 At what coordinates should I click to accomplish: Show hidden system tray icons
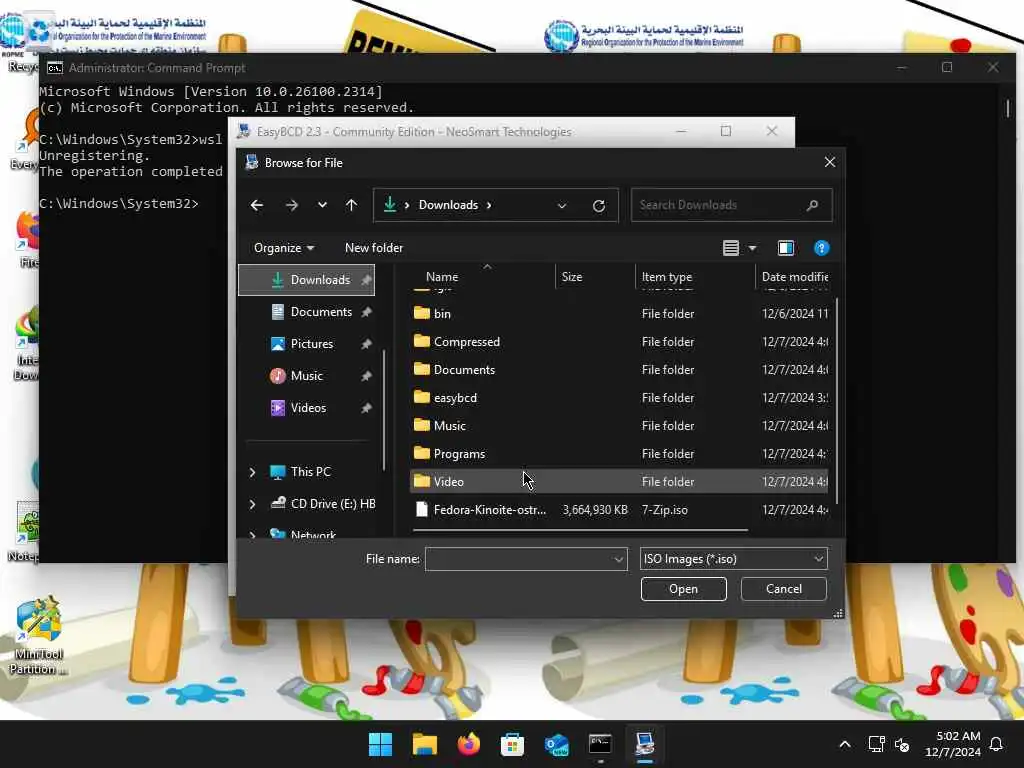click(x=844, y=744)
